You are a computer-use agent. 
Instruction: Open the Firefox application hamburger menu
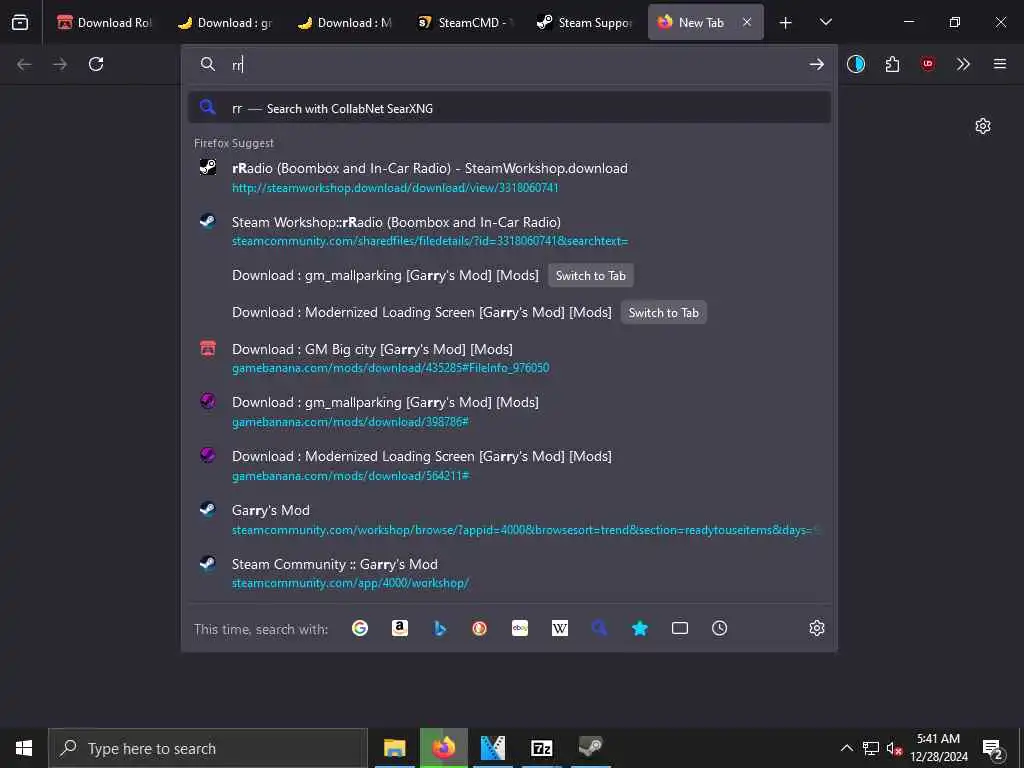click(1000, 64)
